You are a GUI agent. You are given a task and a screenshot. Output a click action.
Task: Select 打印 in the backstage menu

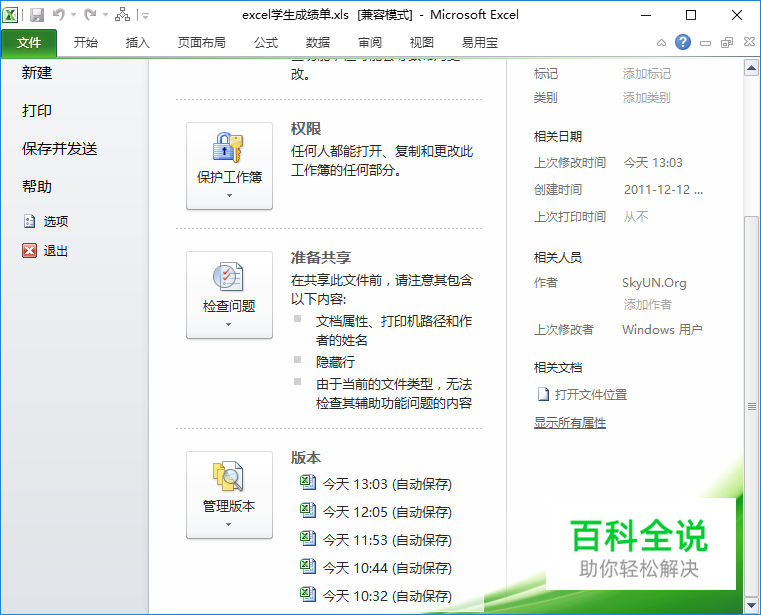[x=36, y=111]
